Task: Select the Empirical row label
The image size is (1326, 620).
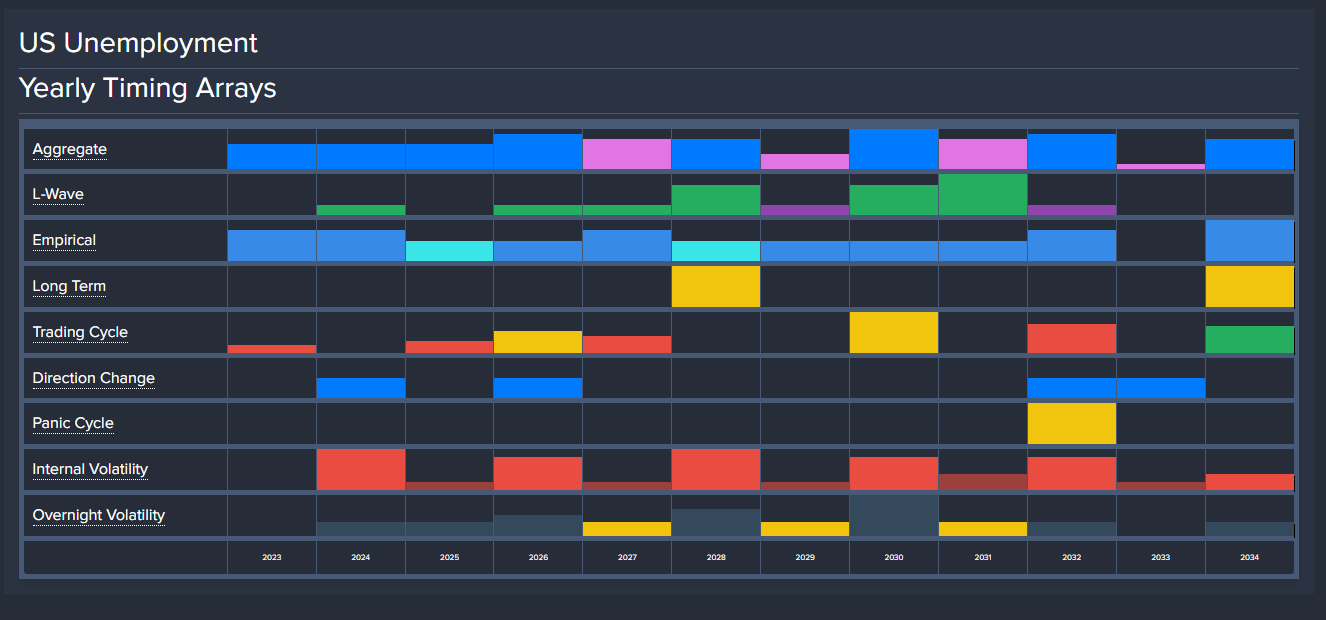Action: click(x=64, y=241)
